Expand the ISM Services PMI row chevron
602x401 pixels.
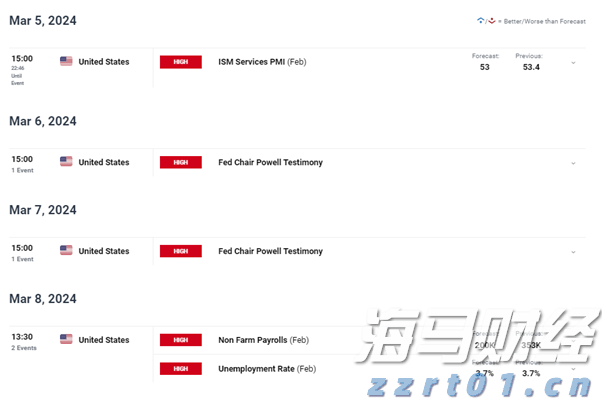[573, 63]
